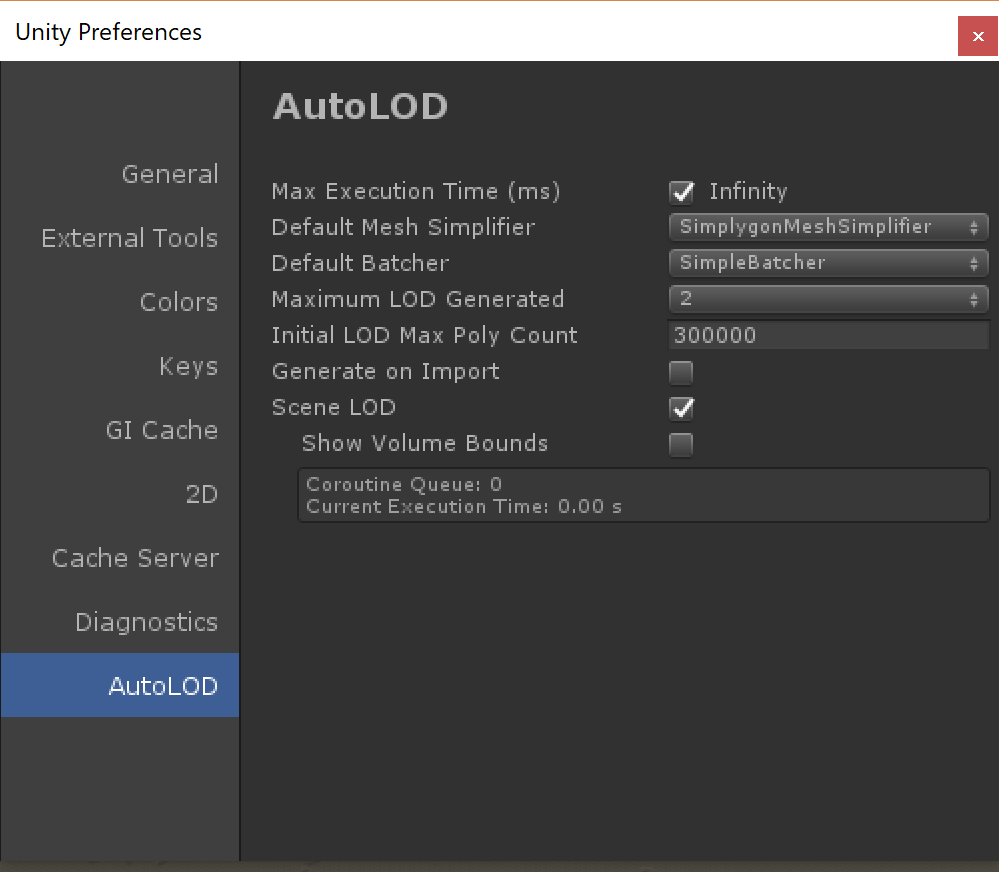Click the Initial LOD Max Poly Count field
Screen dimensions: 999x872
tap(828, 335)
